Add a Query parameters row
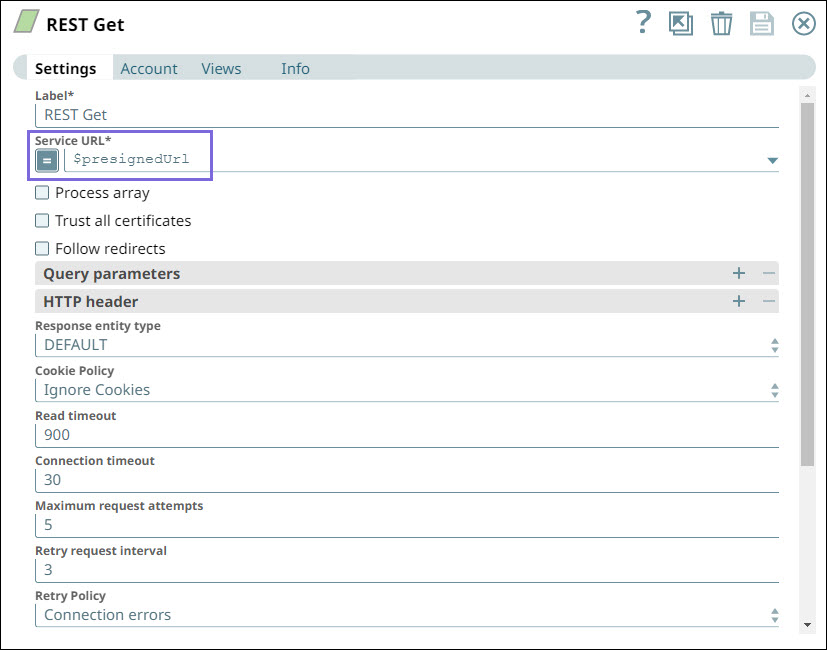827x650 pixels. coord(739,273)
